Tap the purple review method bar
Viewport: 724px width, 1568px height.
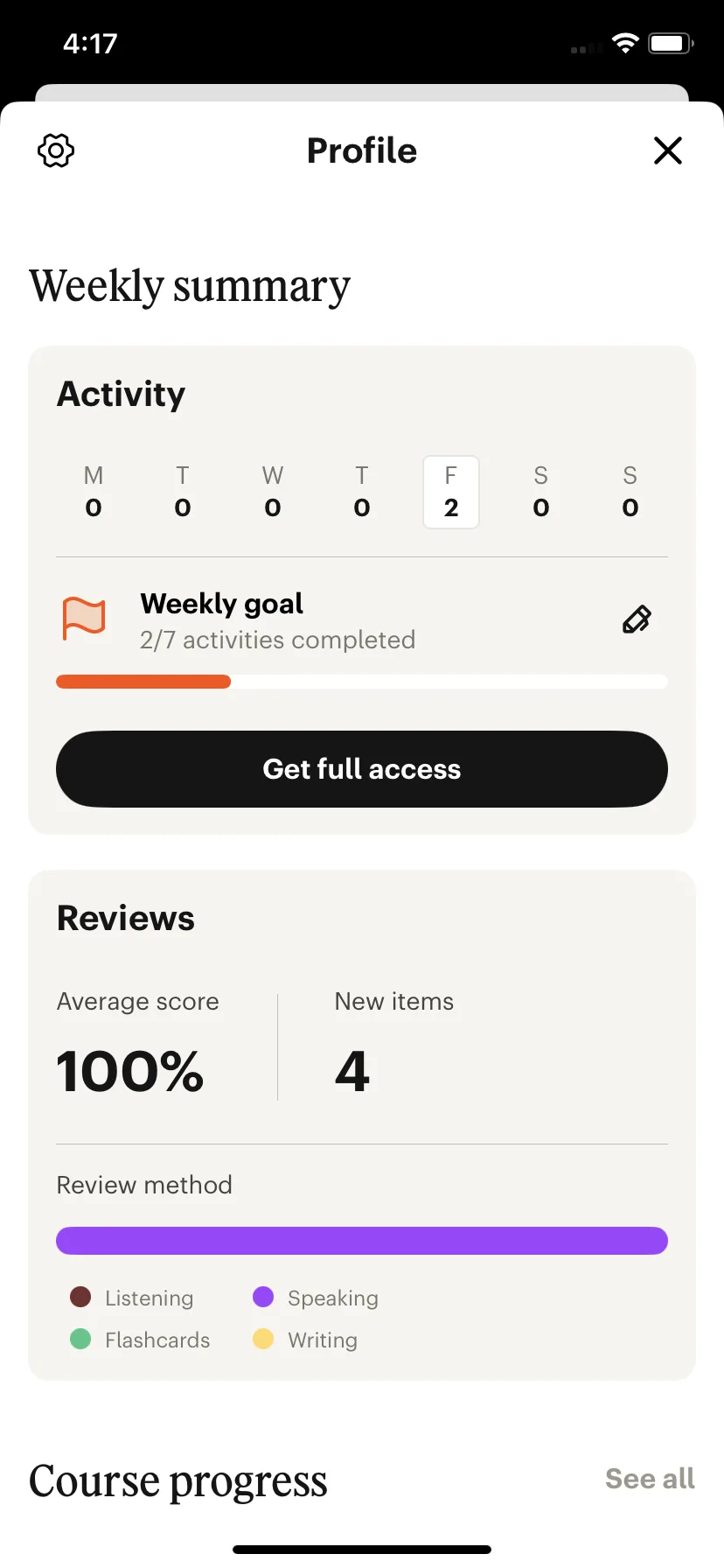point(362,1241)
